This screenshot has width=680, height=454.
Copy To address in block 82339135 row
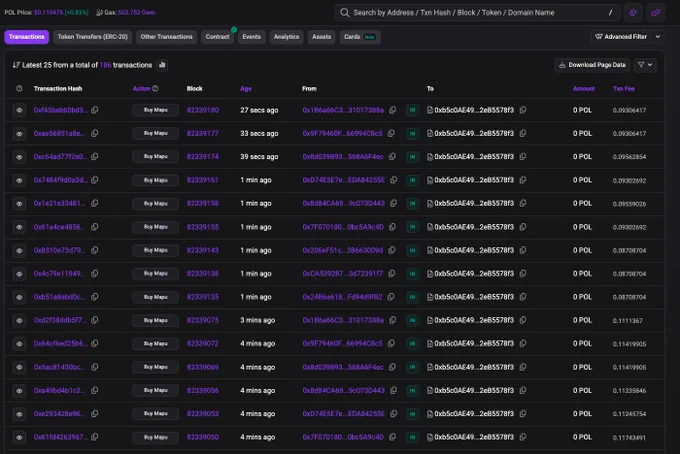click(x=523, y=297)
